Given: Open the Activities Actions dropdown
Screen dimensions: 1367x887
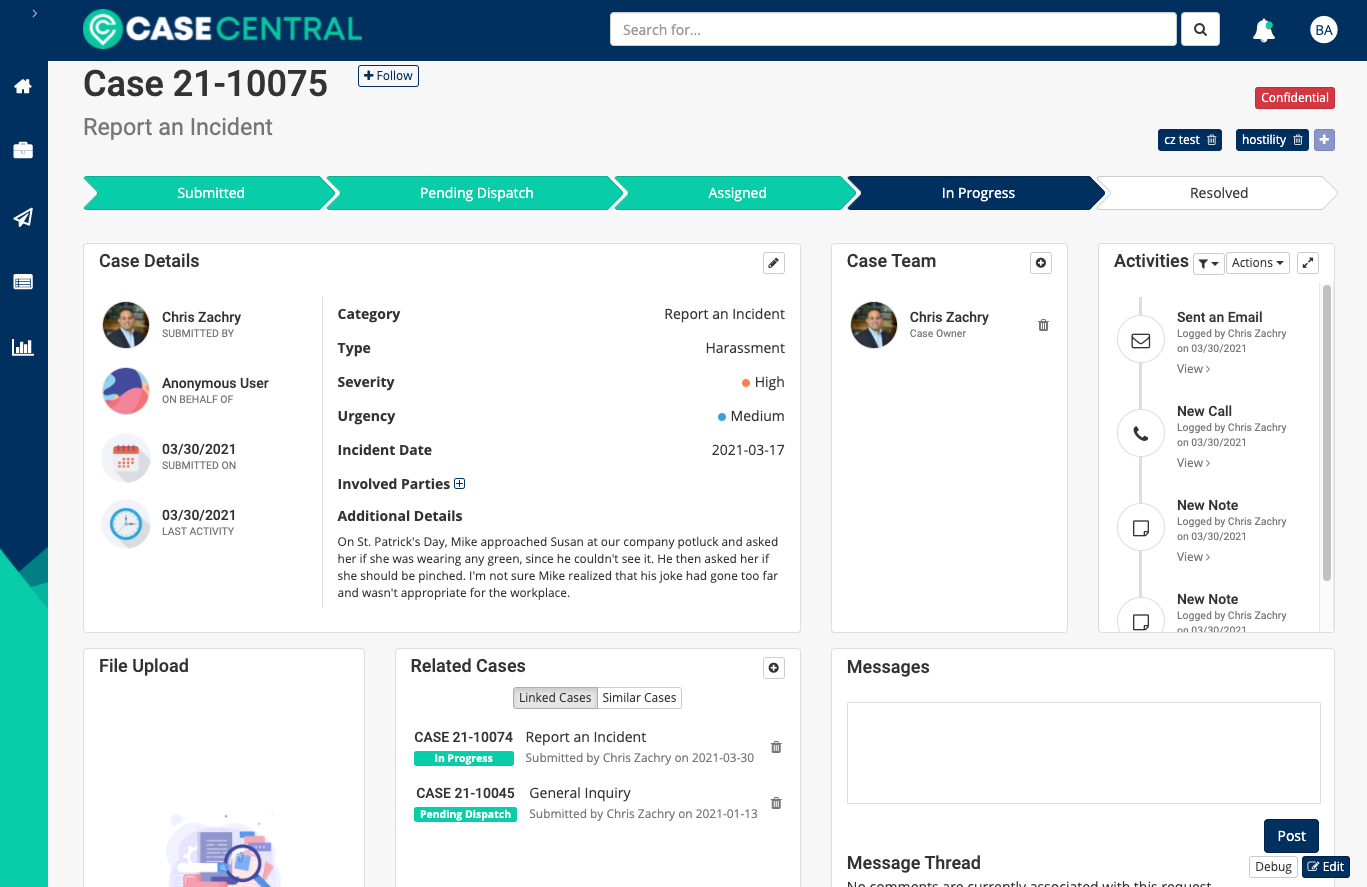Looking at the screenshot, I should (1258, 263).
